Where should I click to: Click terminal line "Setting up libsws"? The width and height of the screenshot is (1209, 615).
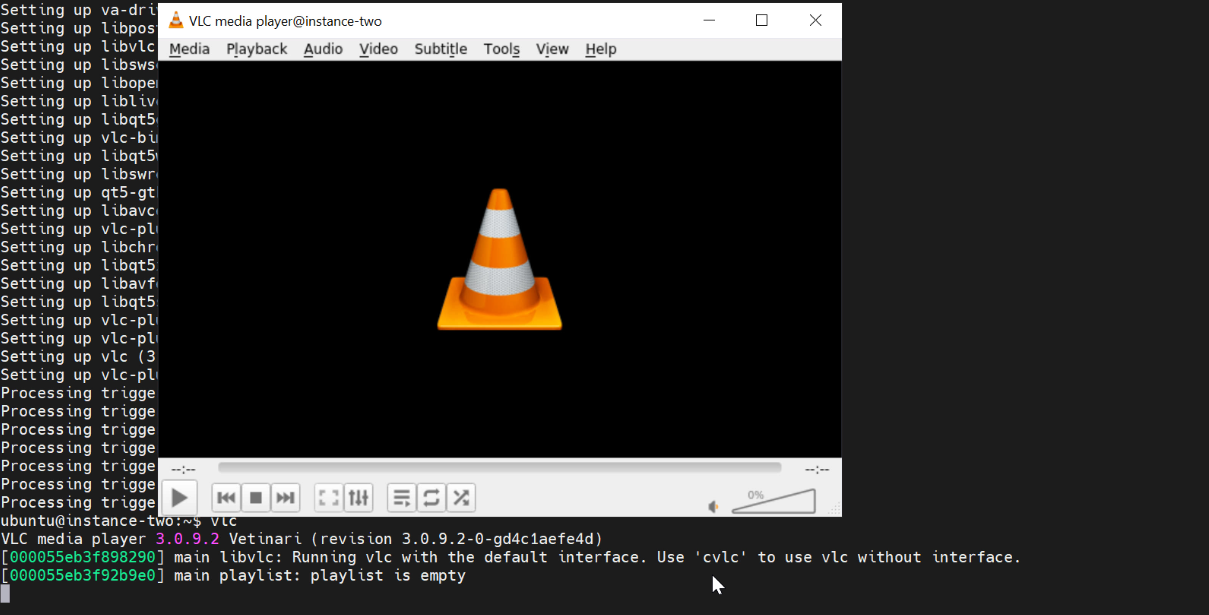click(79, 64)
